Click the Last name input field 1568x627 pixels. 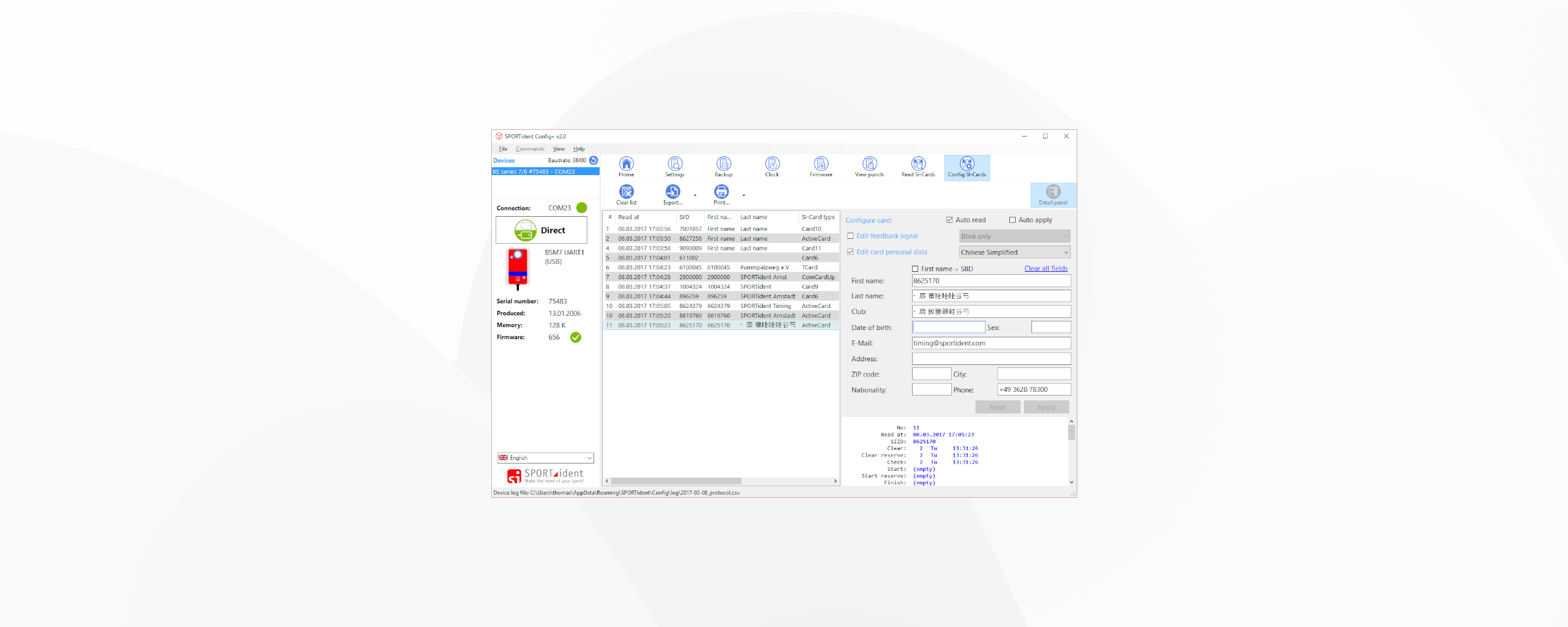pos(991,296)
